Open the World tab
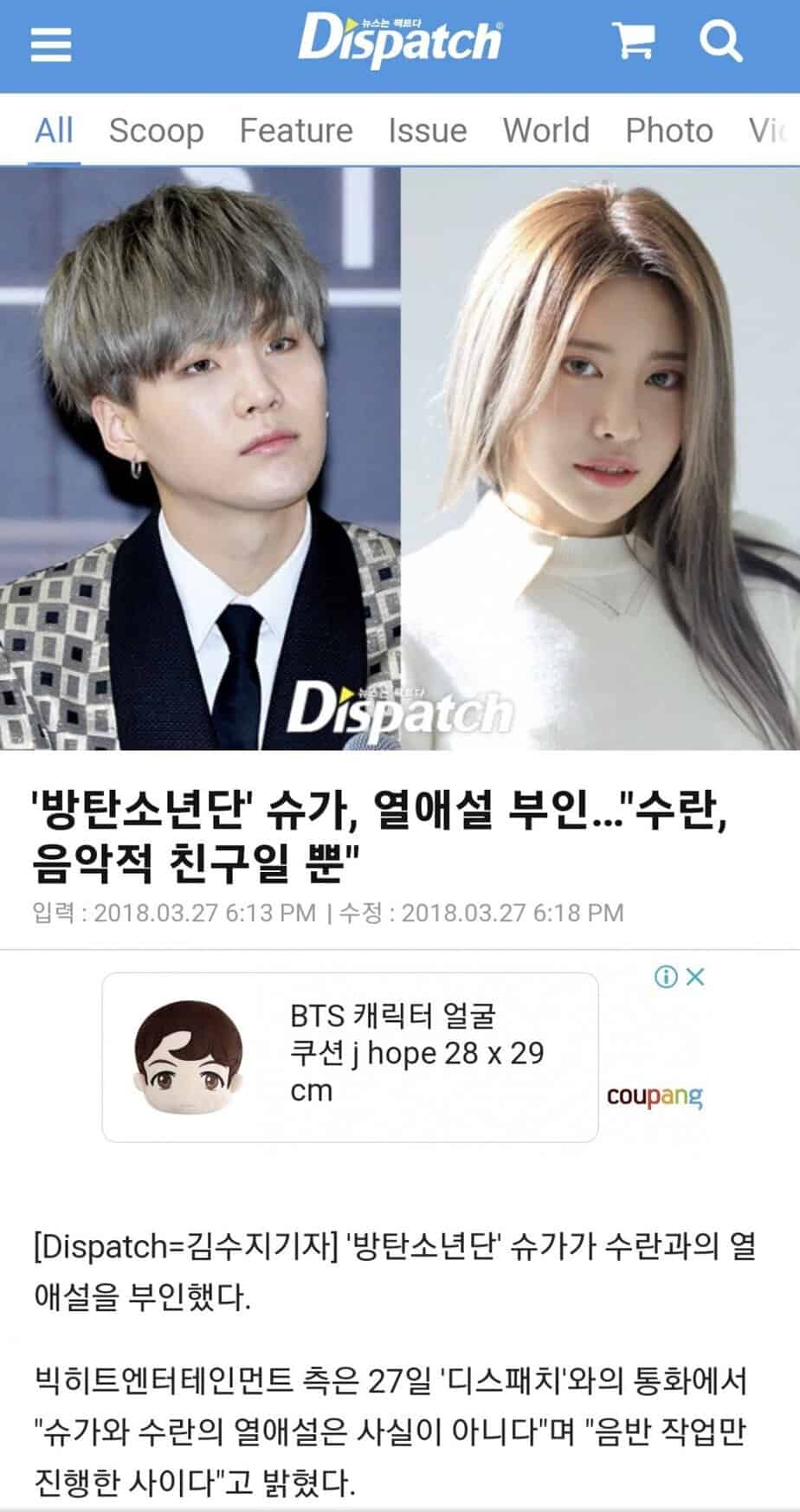800x1512 pixels. coord(546,131)
